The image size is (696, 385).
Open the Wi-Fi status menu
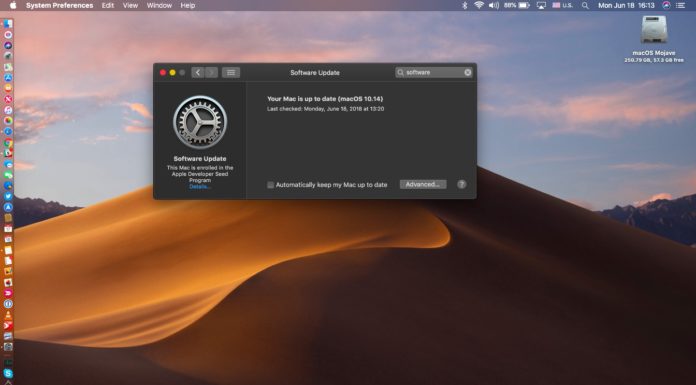(x=478, y=5)
